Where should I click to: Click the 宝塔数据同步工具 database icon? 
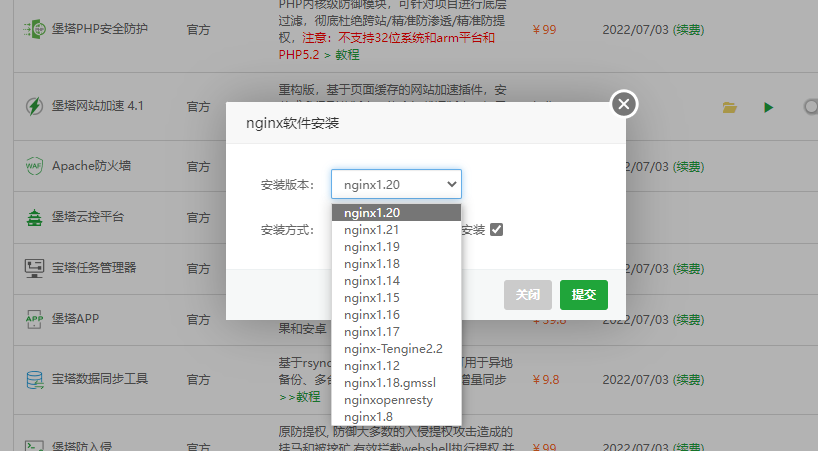pyautogui.click(x=34, y=380)
